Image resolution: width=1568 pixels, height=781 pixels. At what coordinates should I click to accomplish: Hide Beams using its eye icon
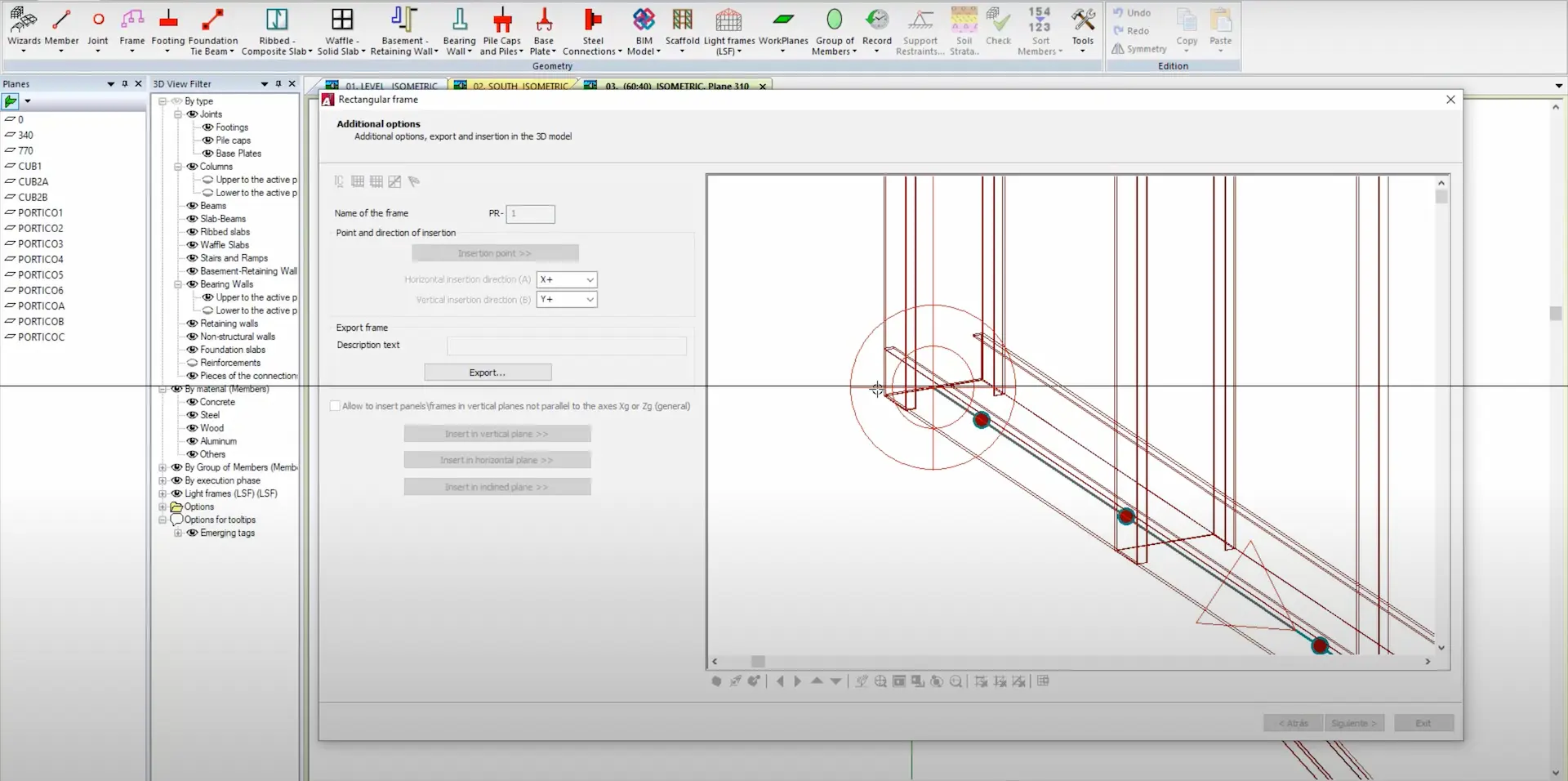click(x=193, y=206)
